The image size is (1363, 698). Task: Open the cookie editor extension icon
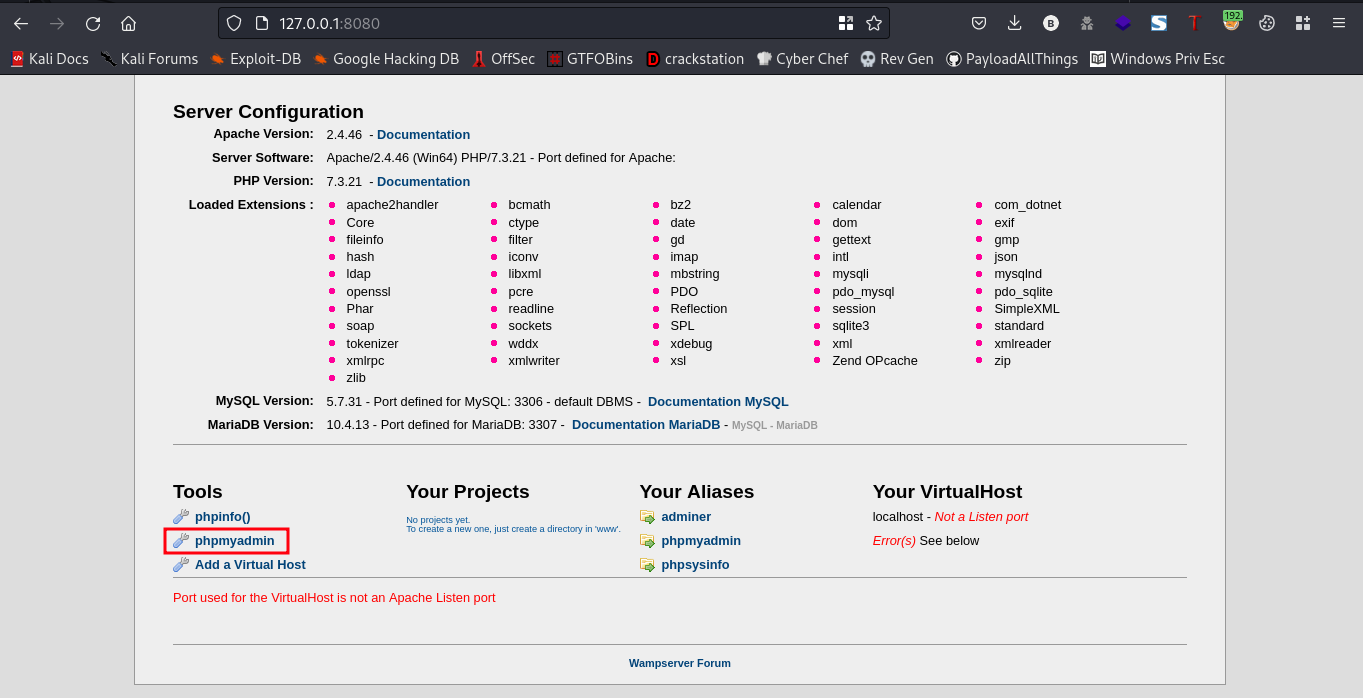pos(1267,23)
